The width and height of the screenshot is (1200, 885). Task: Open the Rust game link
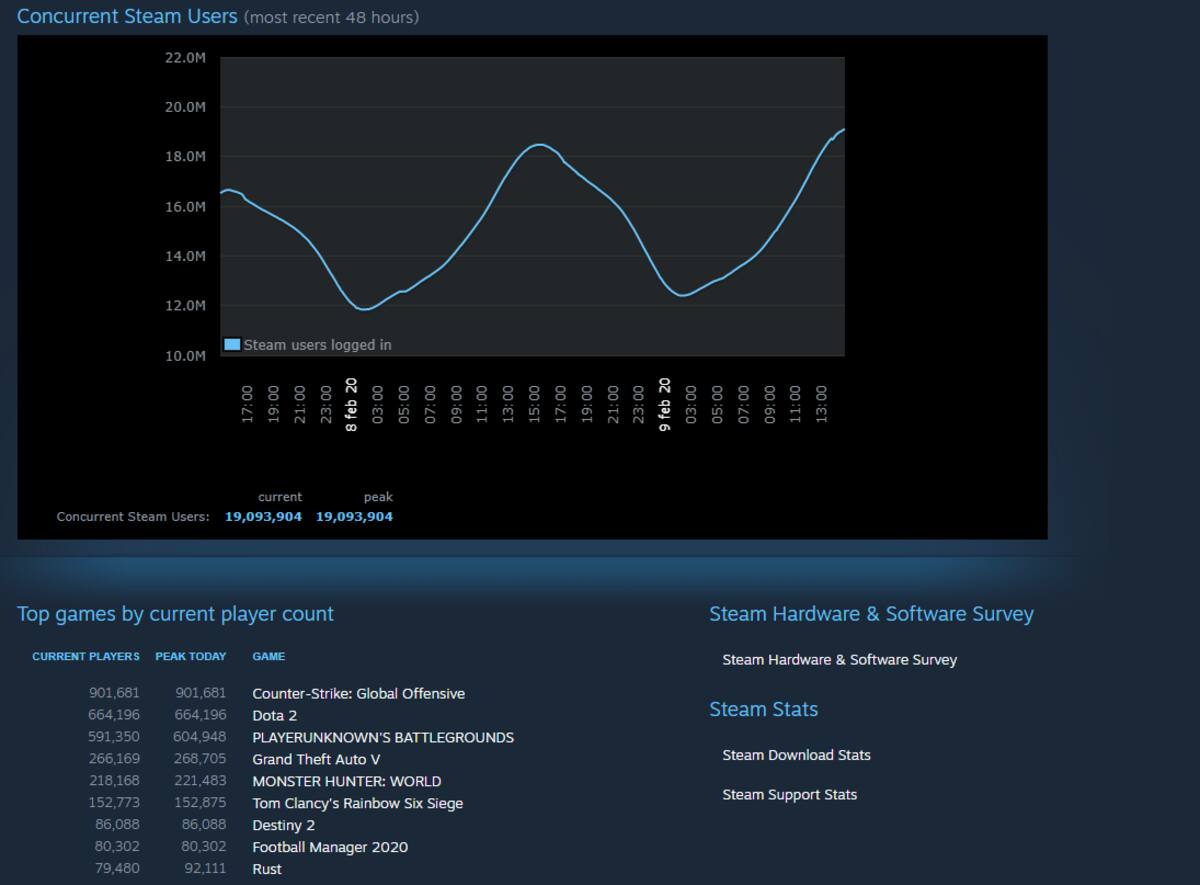(x=267, y=869)
